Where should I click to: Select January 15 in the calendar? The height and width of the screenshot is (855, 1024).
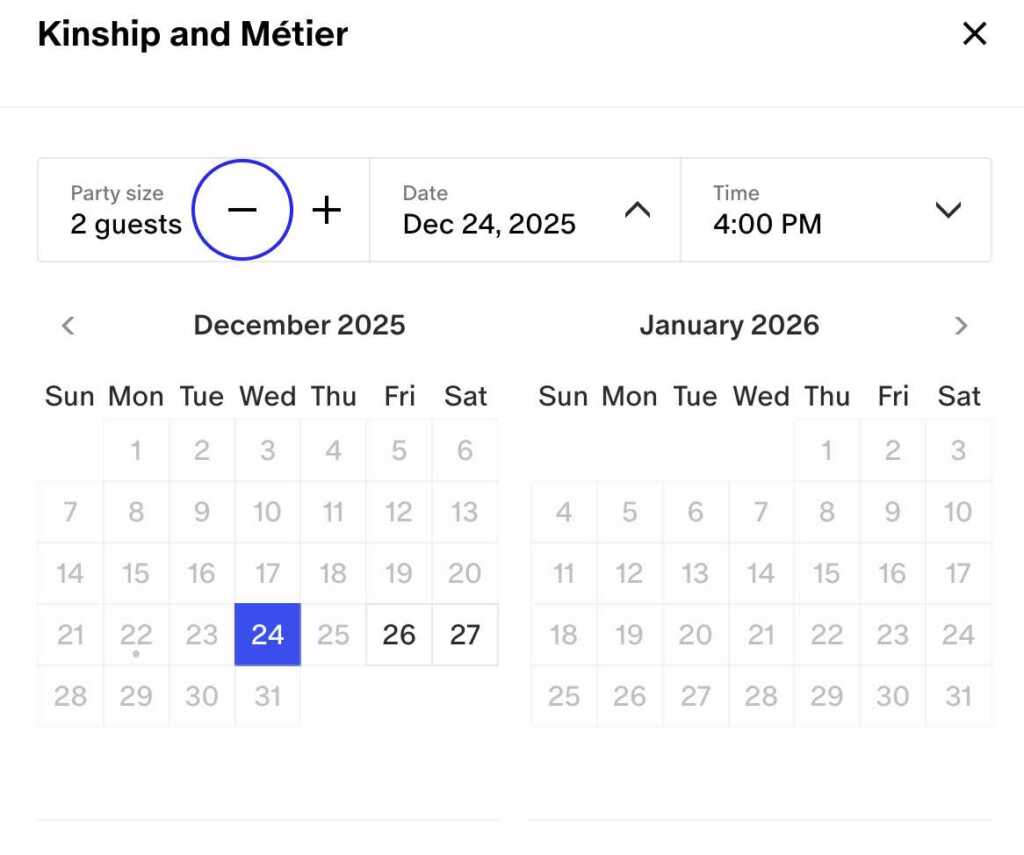pos(827,574)
